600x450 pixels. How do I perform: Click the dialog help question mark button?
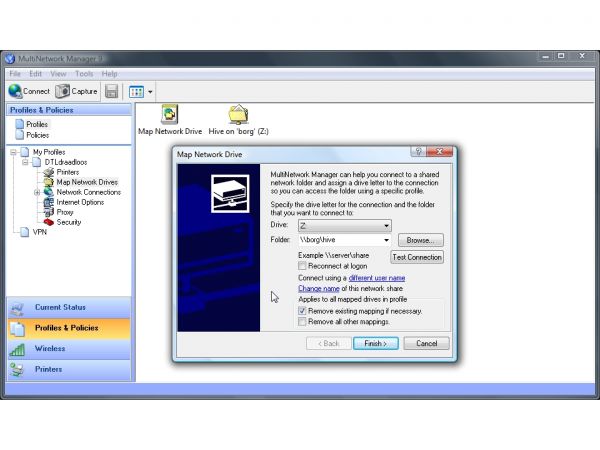coord(419,151)
